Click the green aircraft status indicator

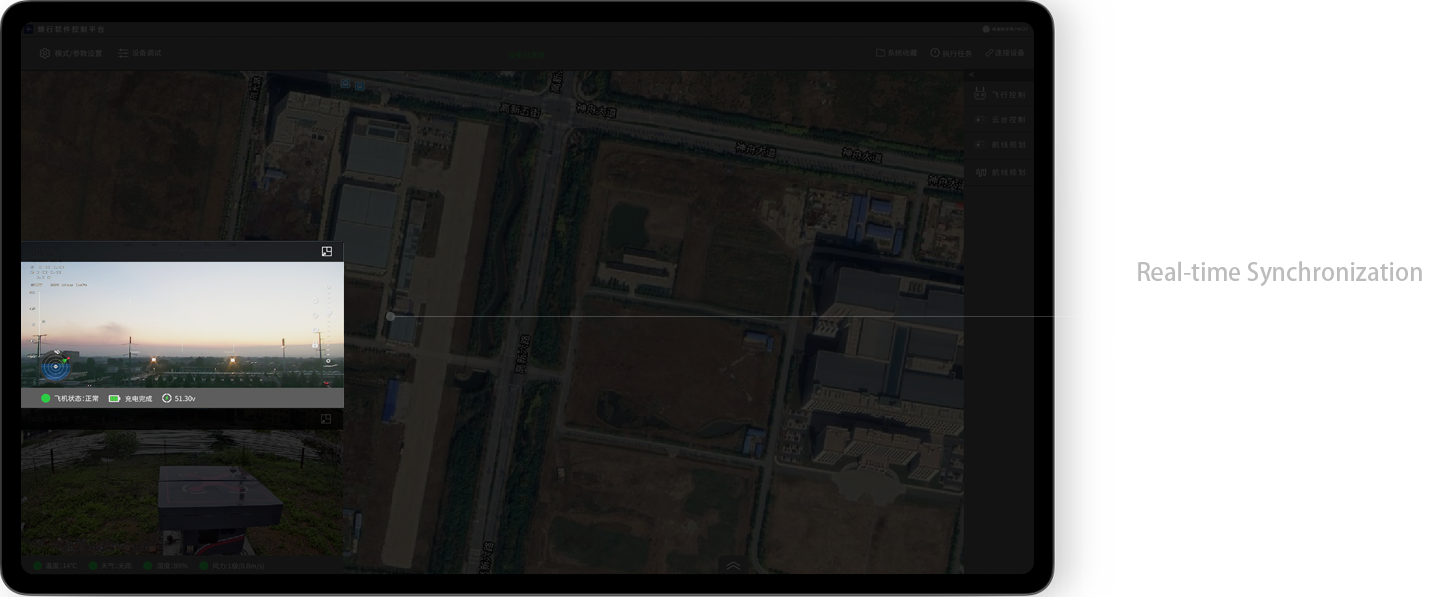coord(46,398)
